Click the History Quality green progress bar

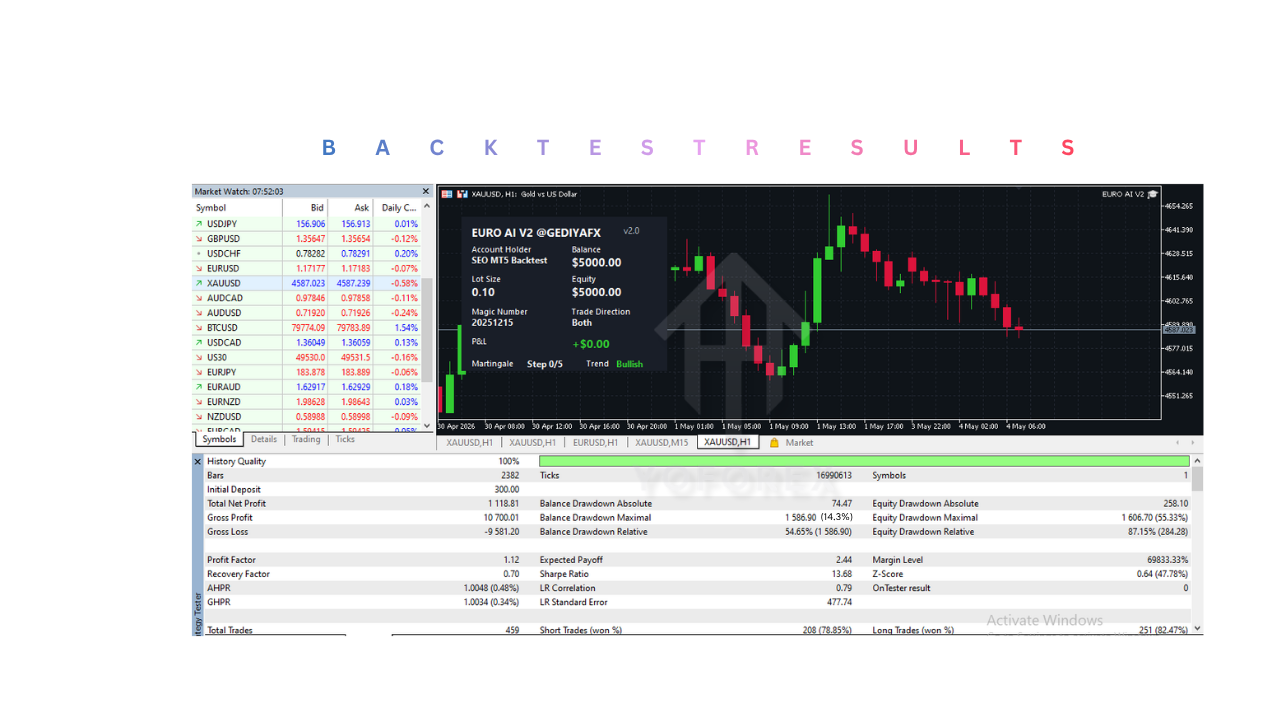864,461
